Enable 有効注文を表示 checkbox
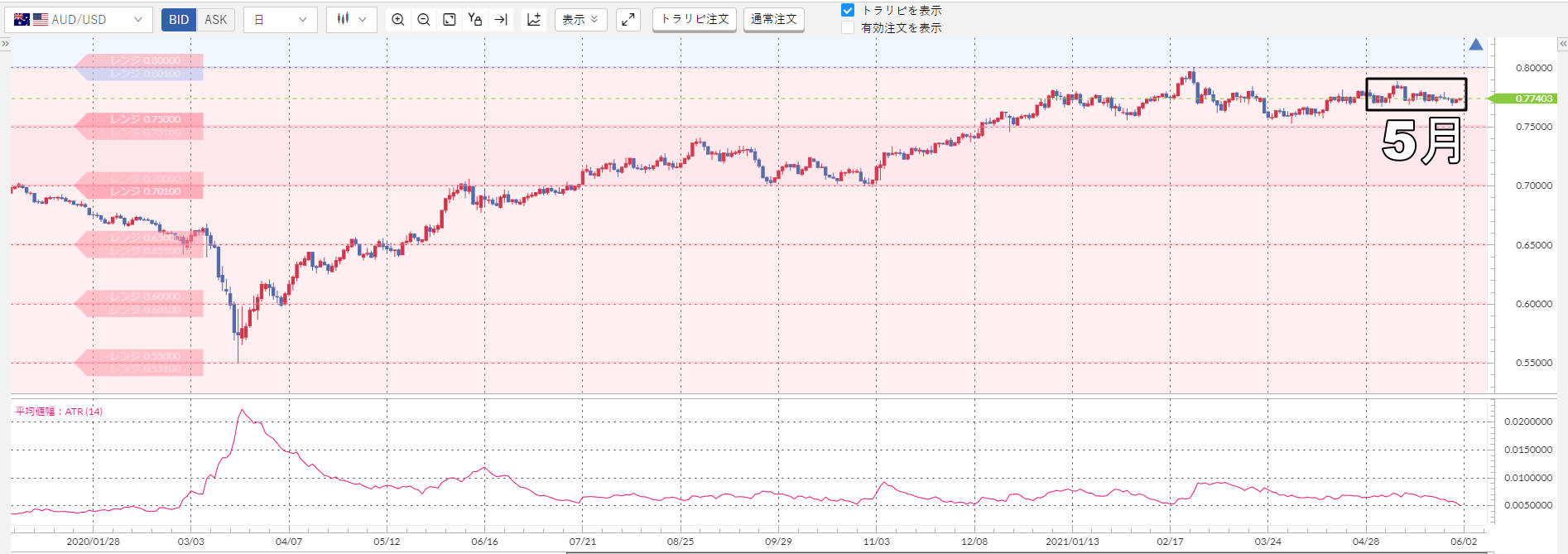Screen dimensions: 1568x554 pos(848,28)
